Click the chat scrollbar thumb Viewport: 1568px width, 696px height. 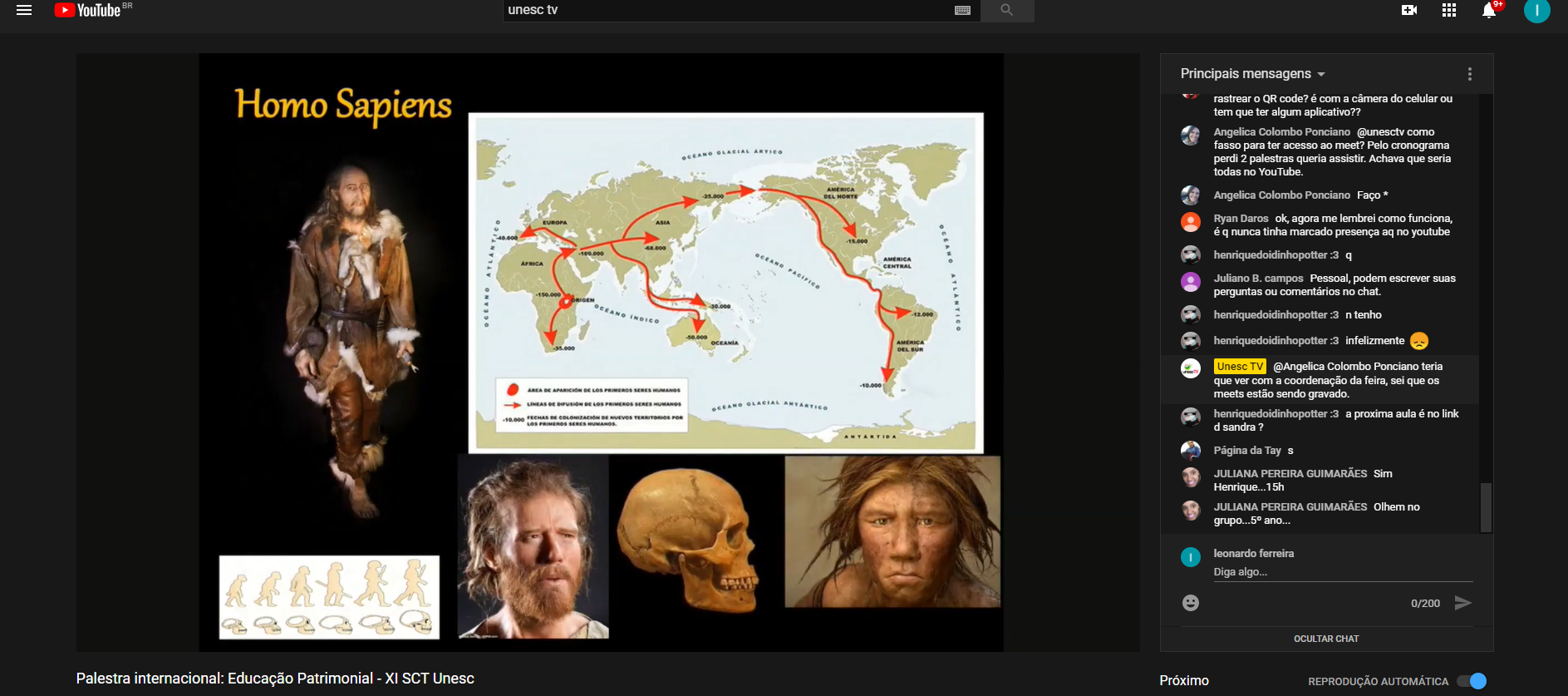[x=1486, y=506]
